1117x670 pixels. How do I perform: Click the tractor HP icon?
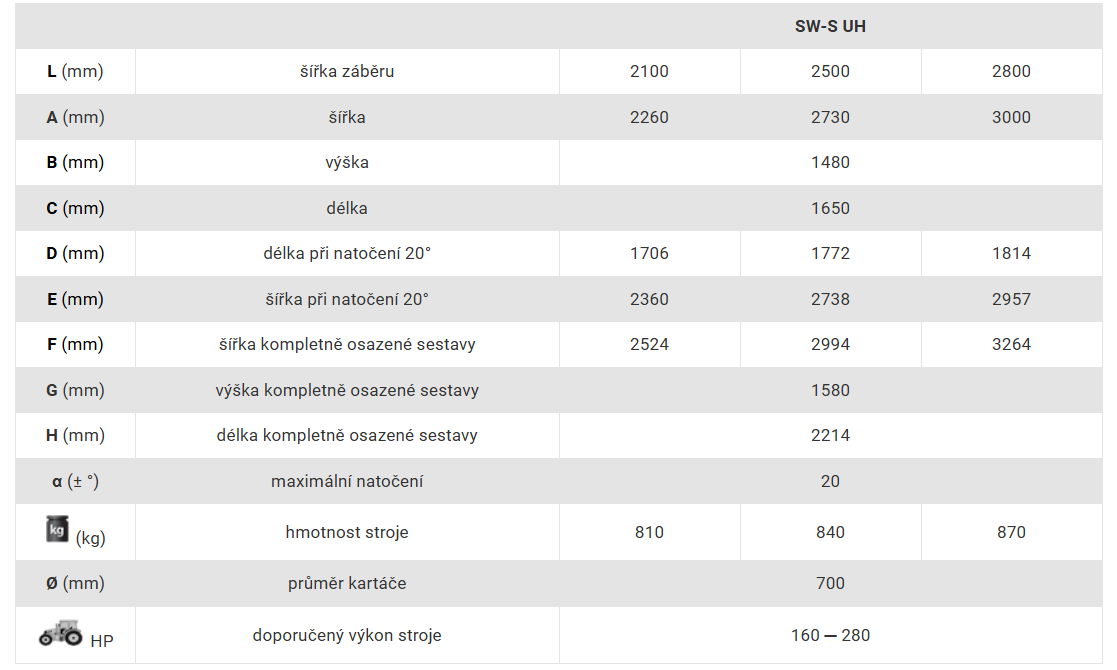61,632
